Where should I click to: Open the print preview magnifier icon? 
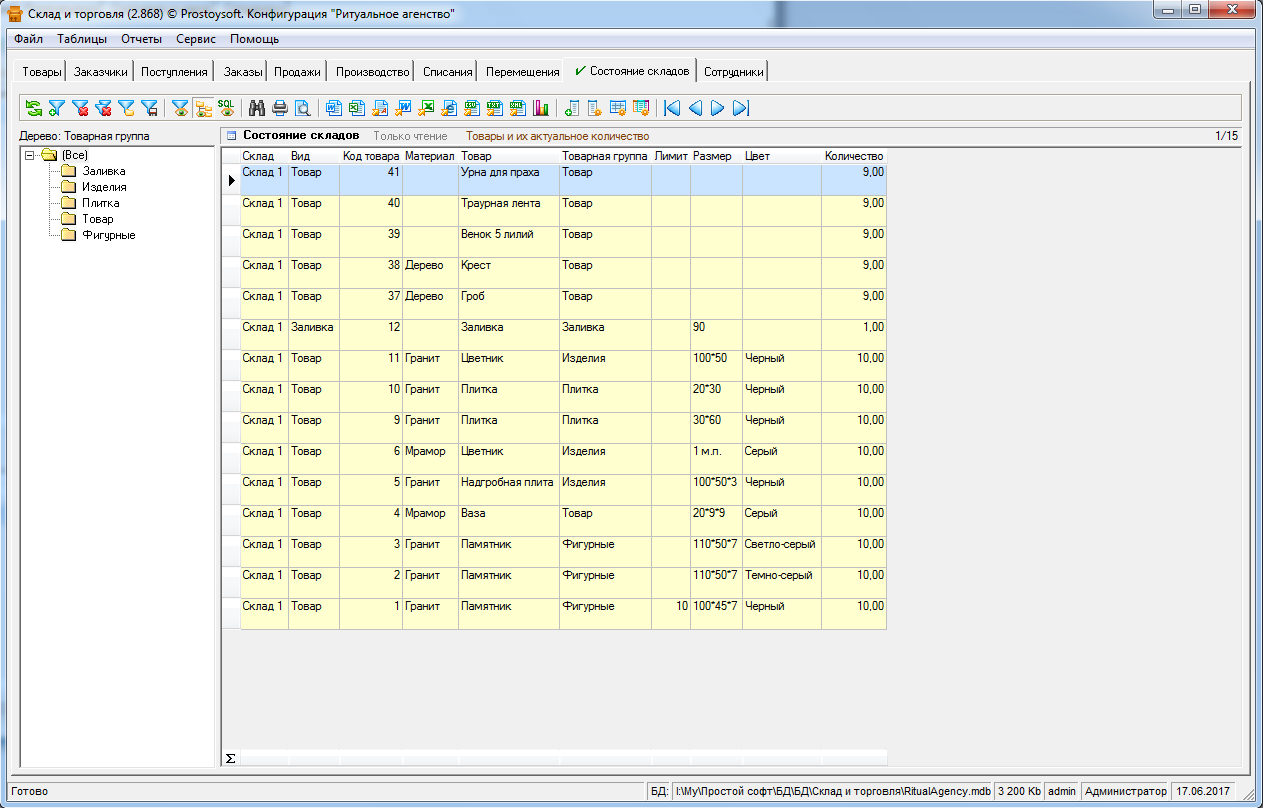(x=302, y=108)
